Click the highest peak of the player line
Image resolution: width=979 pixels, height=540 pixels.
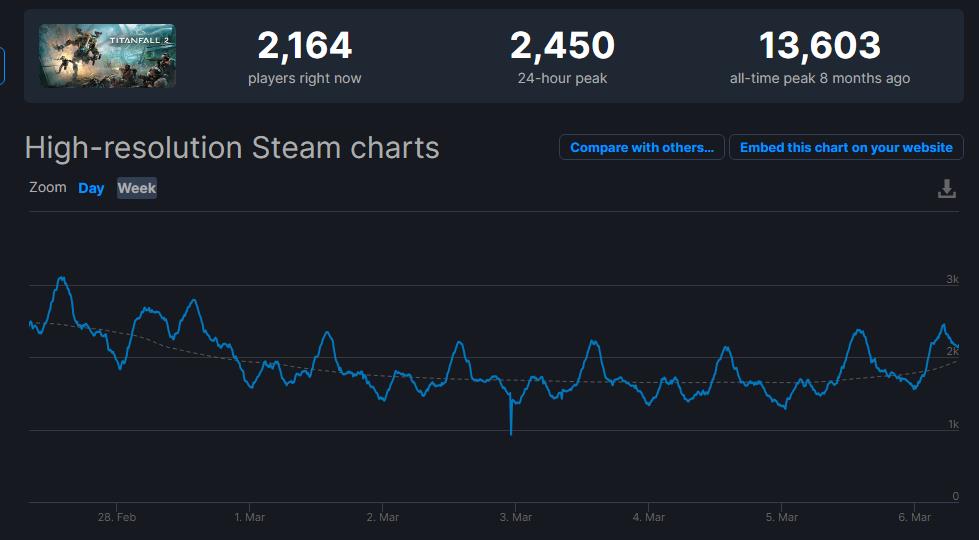pos(61,278)
